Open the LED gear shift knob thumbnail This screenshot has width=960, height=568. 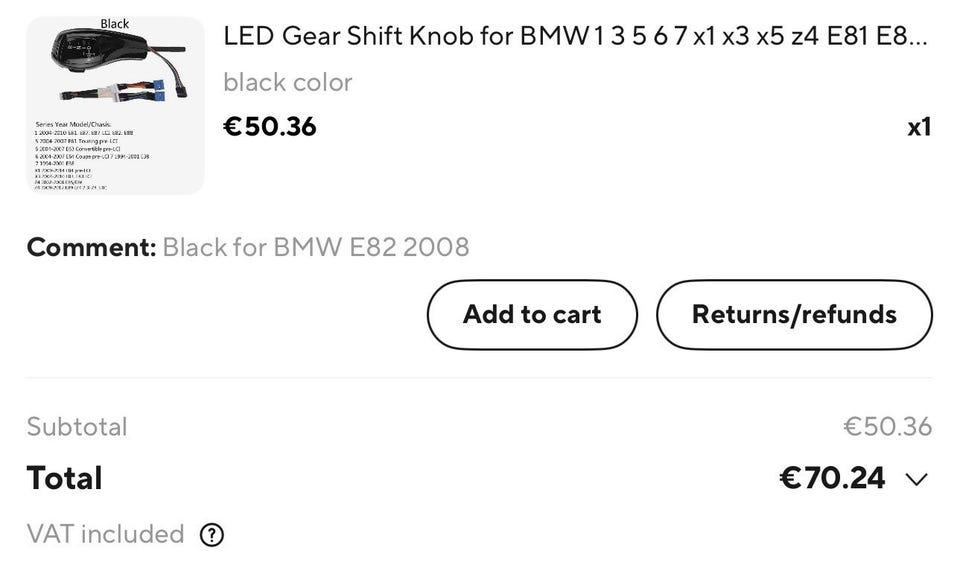(x=115, y=105)
